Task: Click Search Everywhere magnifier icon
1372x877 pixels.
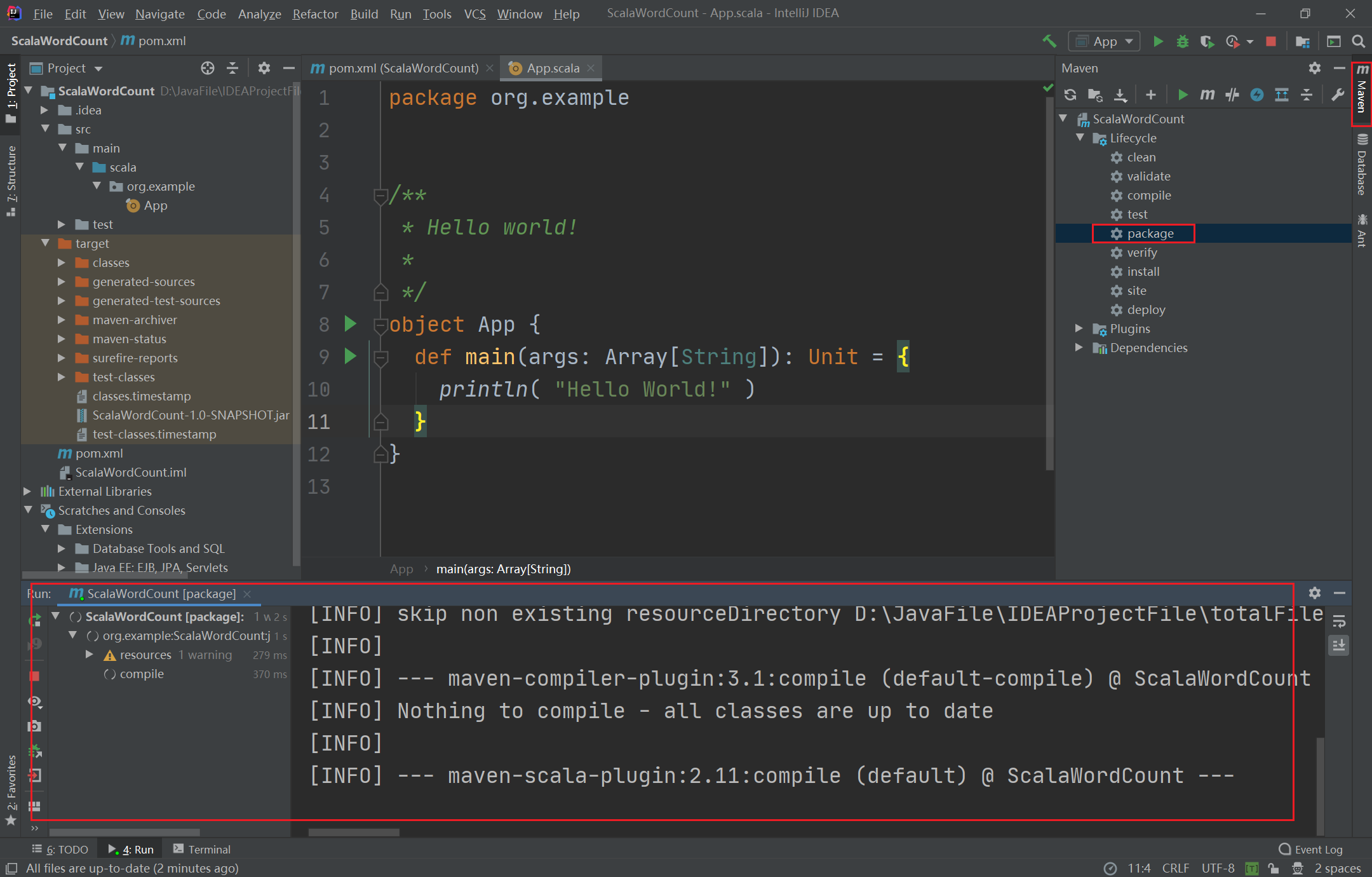Action: click(1359, 41)
